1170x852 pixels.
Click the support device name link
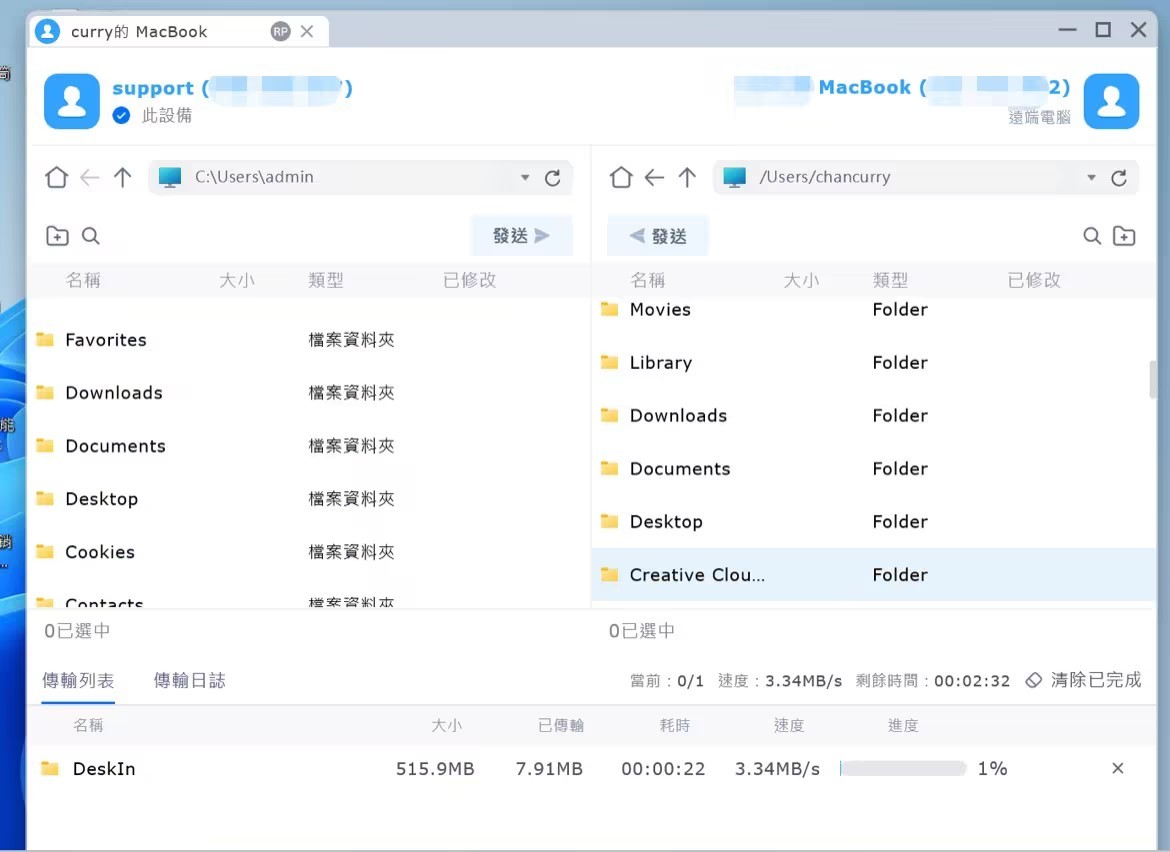point(232,88)
